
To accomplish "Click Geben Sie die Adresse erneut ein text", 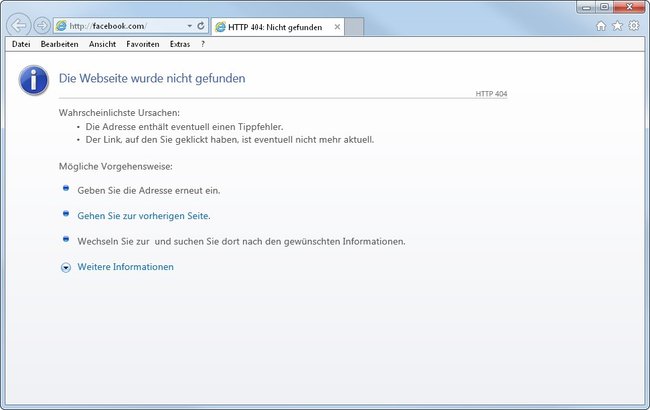I will click(149, 191).
